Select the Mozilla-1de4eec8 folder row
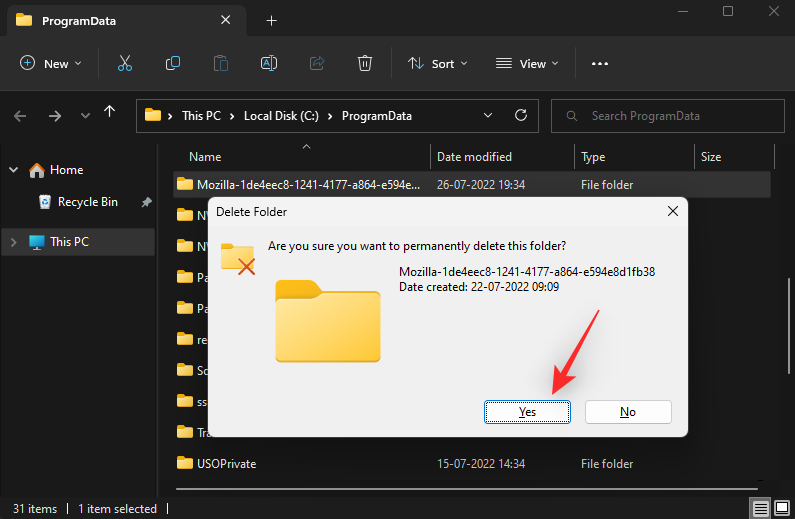Viewport: 795px width, 519px height. (x=472, y=184)
